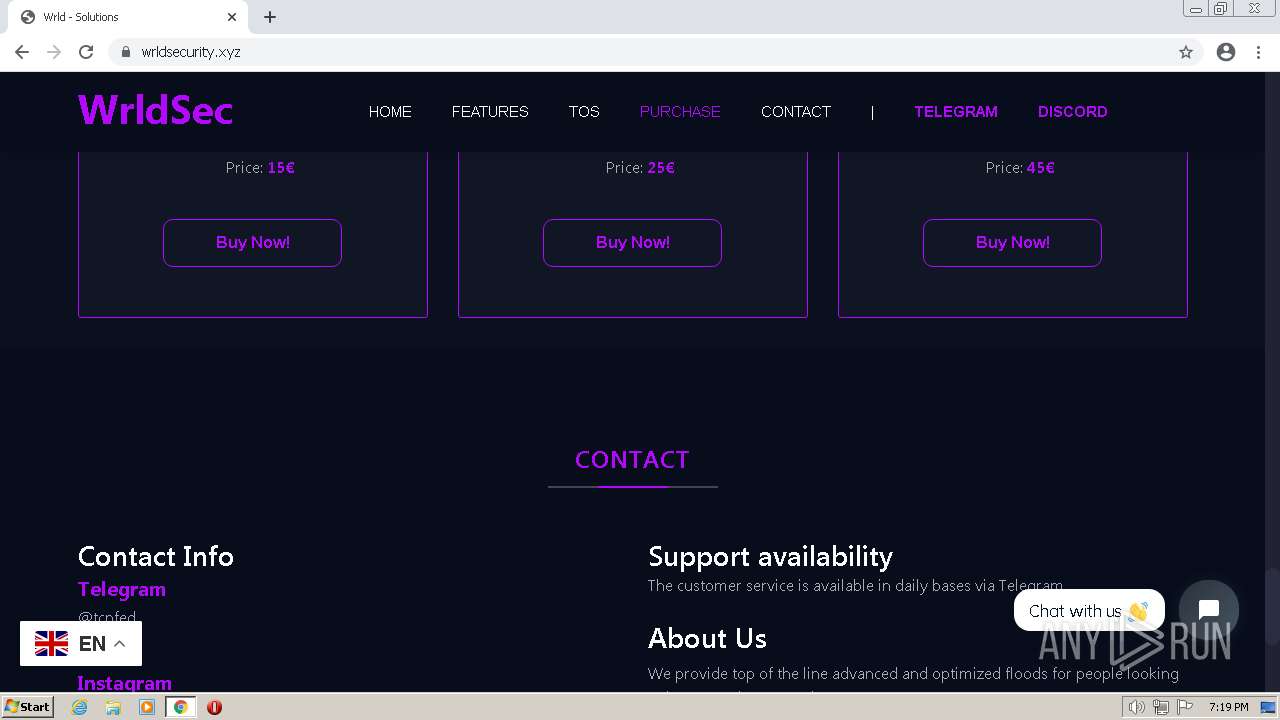
Task: Click the 7:19 PM clock
Action: point(1228,707)
